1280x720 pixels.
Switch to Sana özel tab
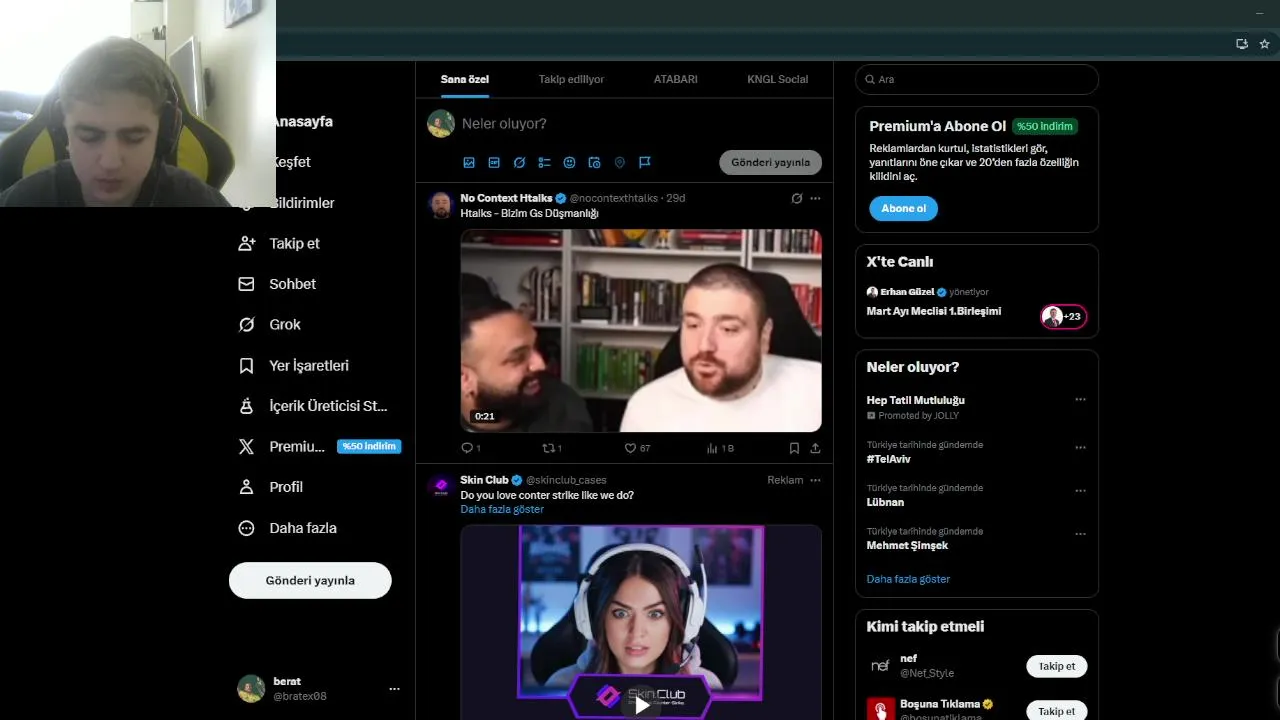pos(465,79)
